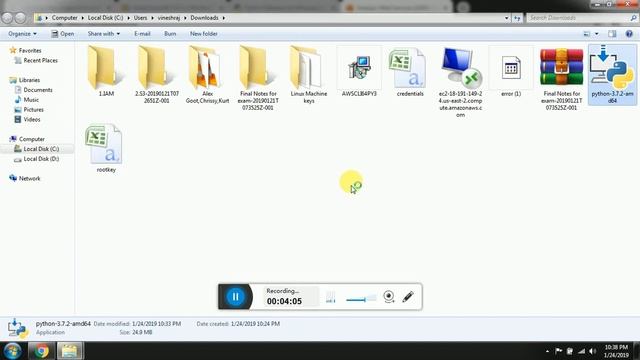Viewport: 640px width, 360px height.
Task: Open the Action Center flag icon
Action: click(x=558, y=351)
